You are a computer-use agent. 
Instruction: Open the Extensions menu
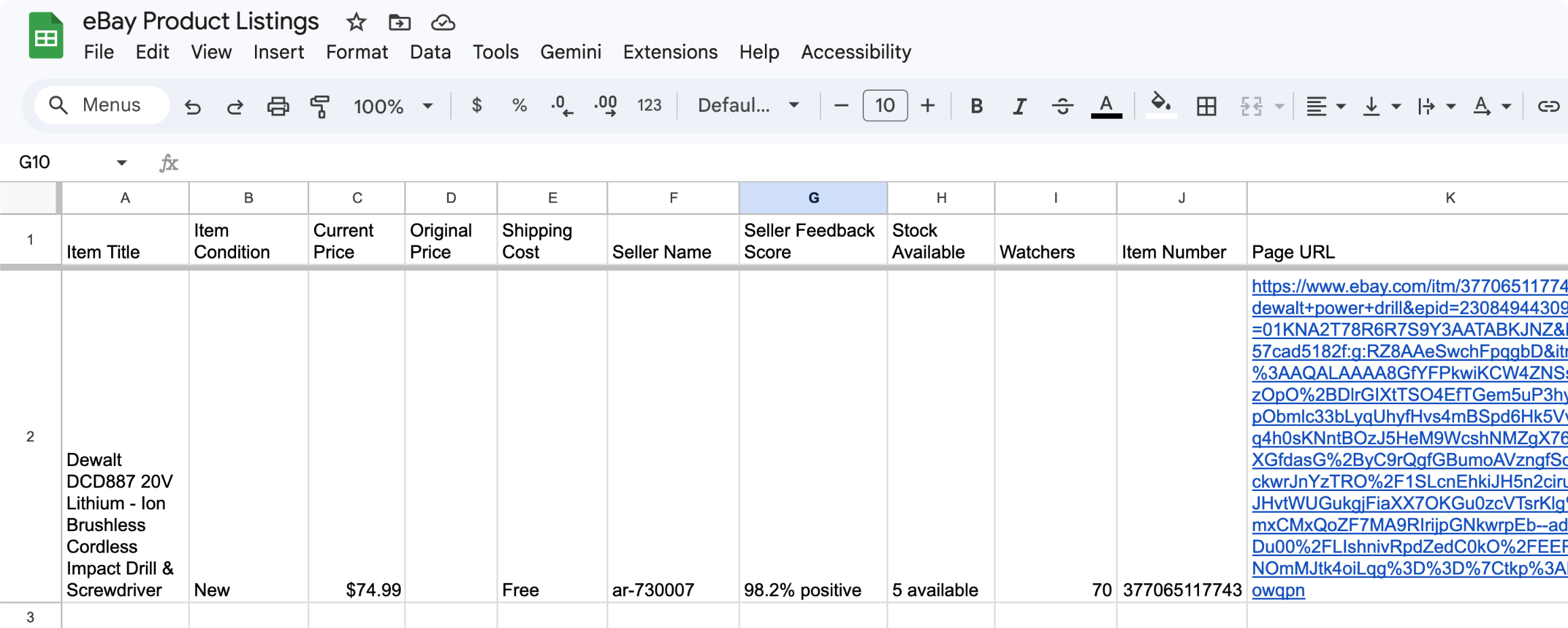click(670, 52)
